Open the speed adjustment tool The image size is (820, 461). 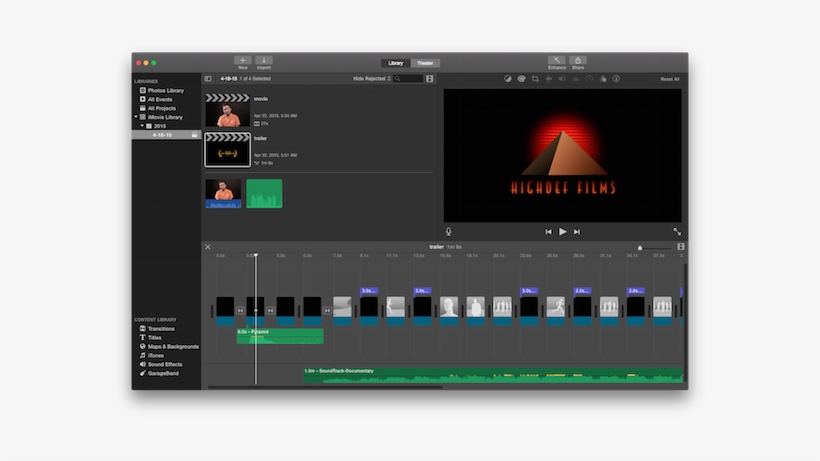pos(589,79)
